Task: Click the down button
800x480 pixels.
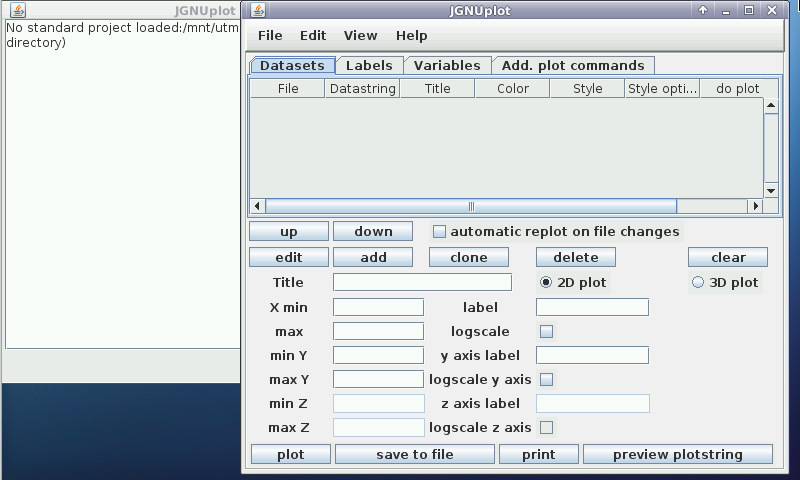Action: [373, 231]
